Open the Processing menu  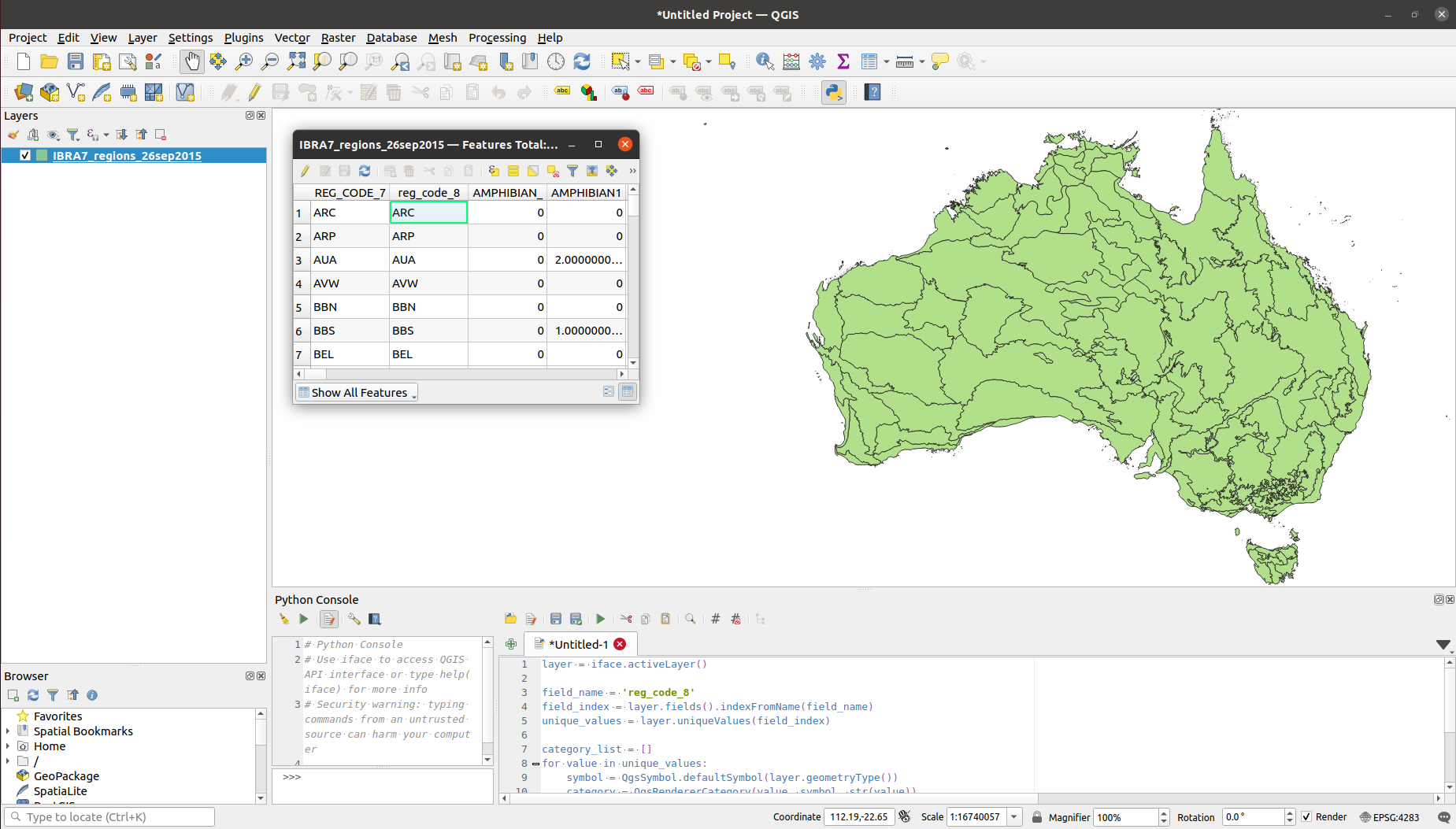pyautogui.click(x=497, y=38)
